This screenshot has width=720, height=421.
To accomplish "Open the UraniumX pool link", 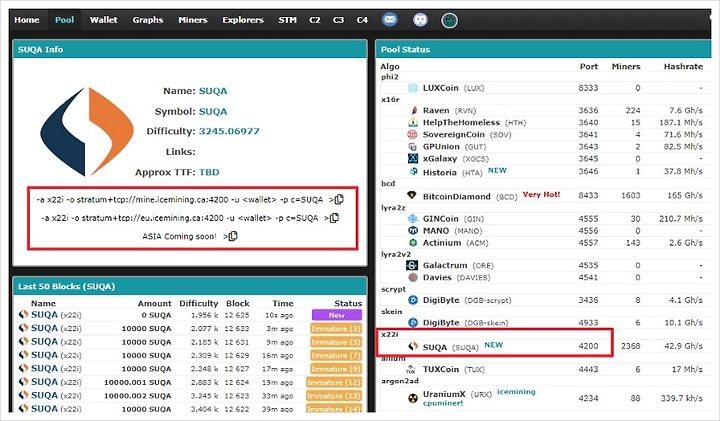I will [444, 394].
